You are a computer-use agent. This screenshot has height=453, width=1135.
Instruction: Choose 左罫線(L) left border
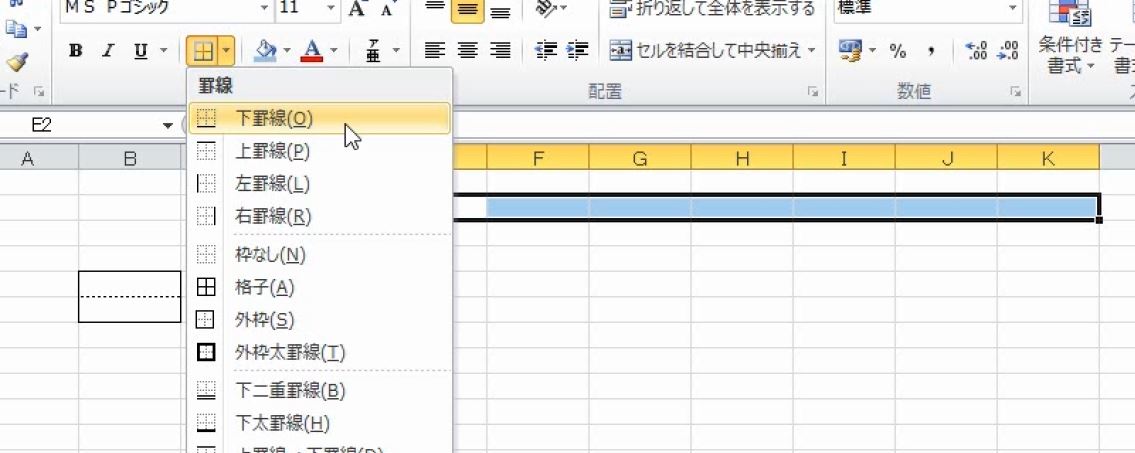[x=319, y=184]
